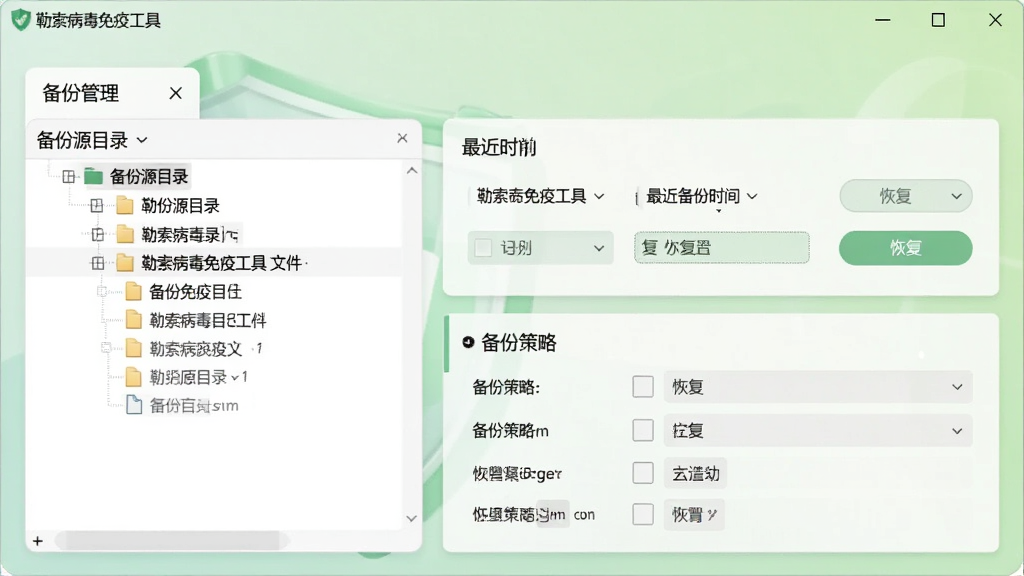Viewport: 1024px width, 576px height.
Task: Toggle the checkbox inside the 识别 dropdown
Action: click(x=483, y=248)
